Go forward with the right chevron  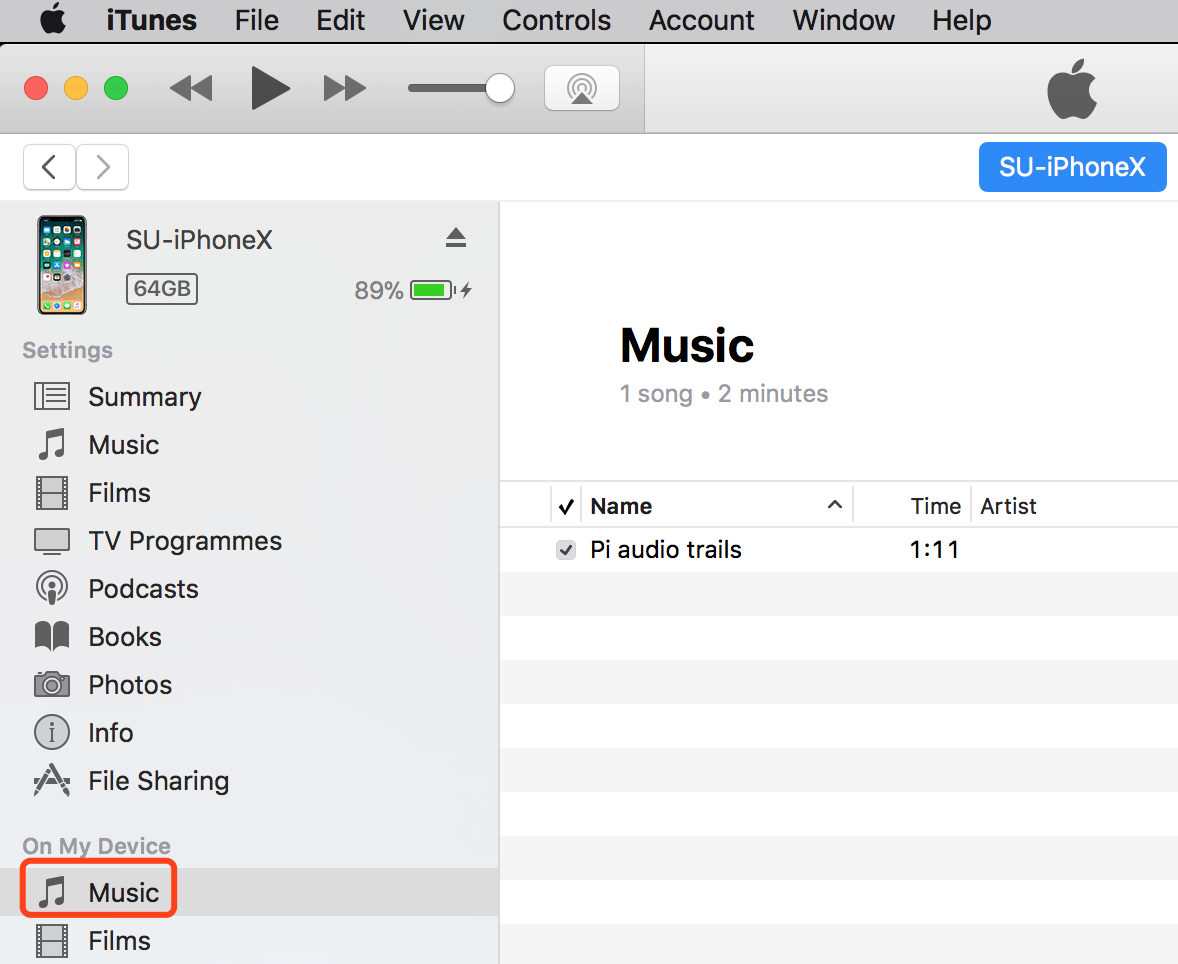point(103,167)
